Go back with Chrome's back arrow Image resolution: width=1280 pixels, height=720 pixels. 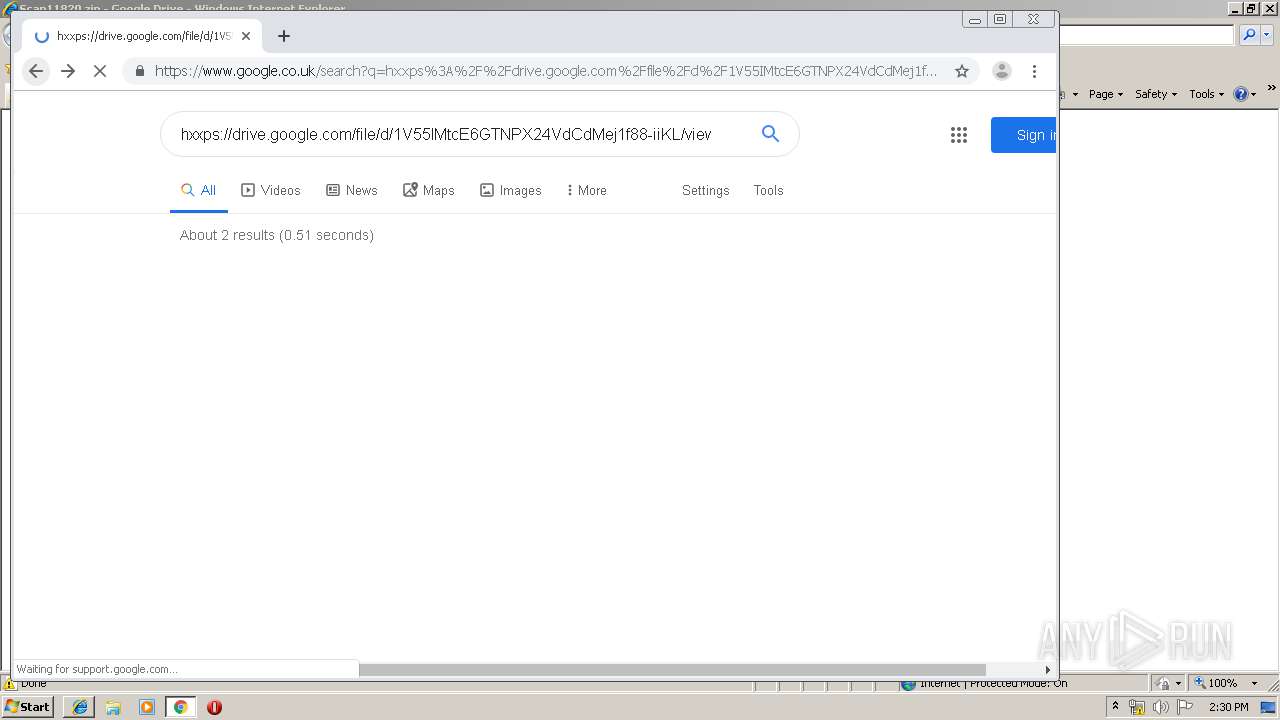coord(36,71)
